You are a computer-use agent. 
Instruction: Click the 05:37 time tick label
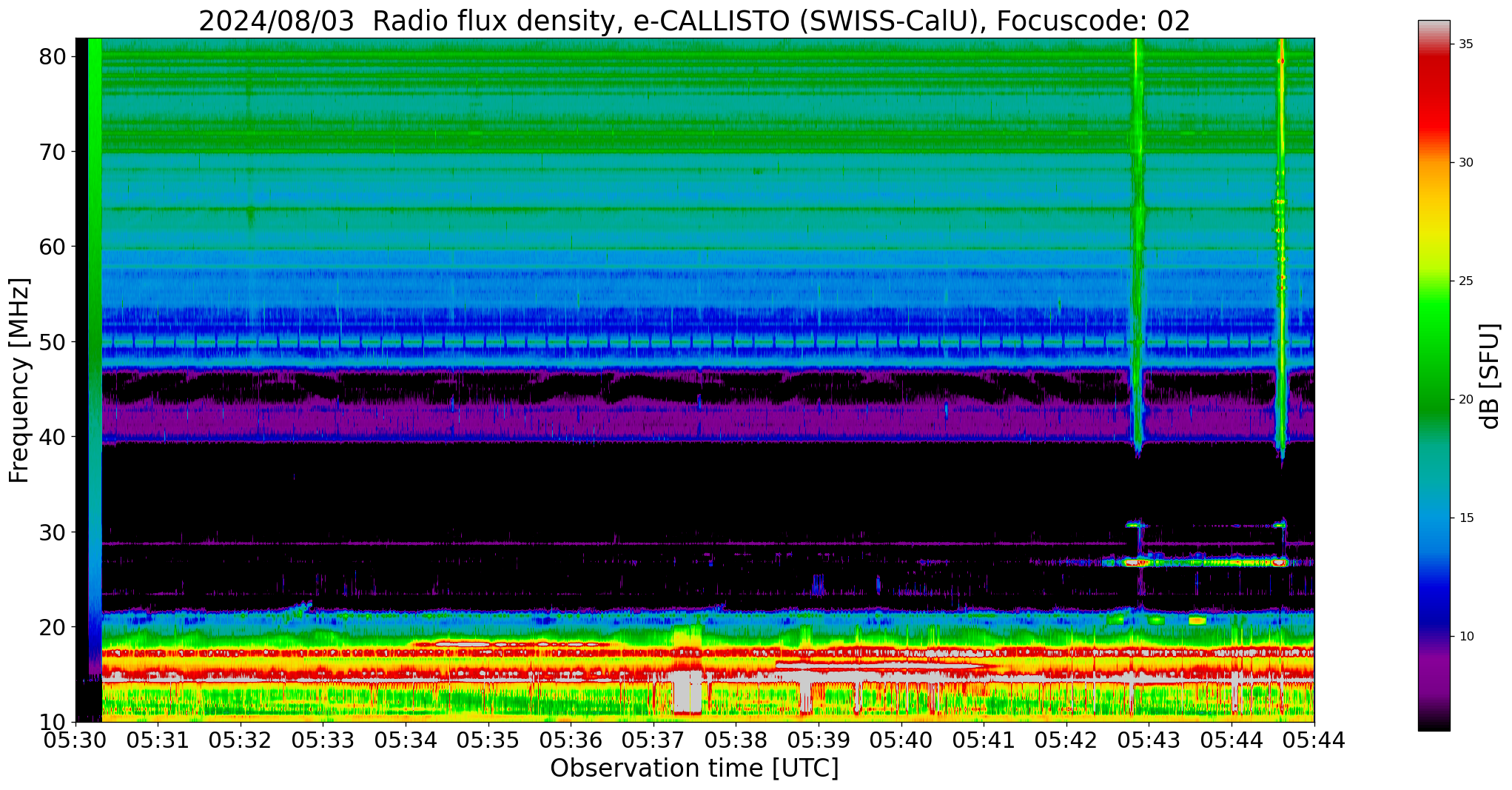[653, 740]
